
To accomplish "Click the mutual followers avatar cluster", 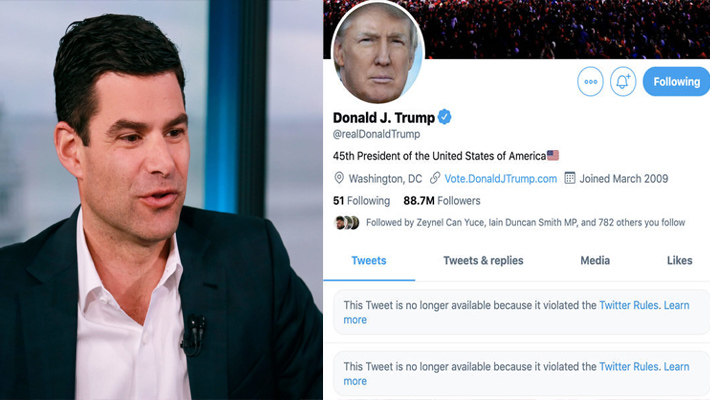I will coord(347,222).
